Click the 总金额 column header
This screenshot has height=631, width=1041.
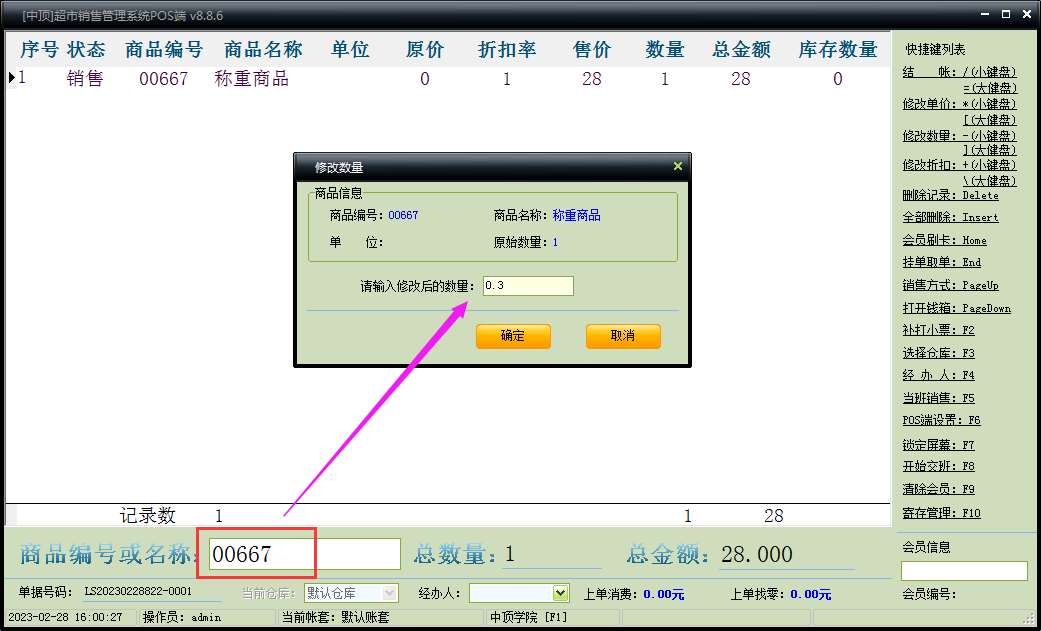point(741,49)
